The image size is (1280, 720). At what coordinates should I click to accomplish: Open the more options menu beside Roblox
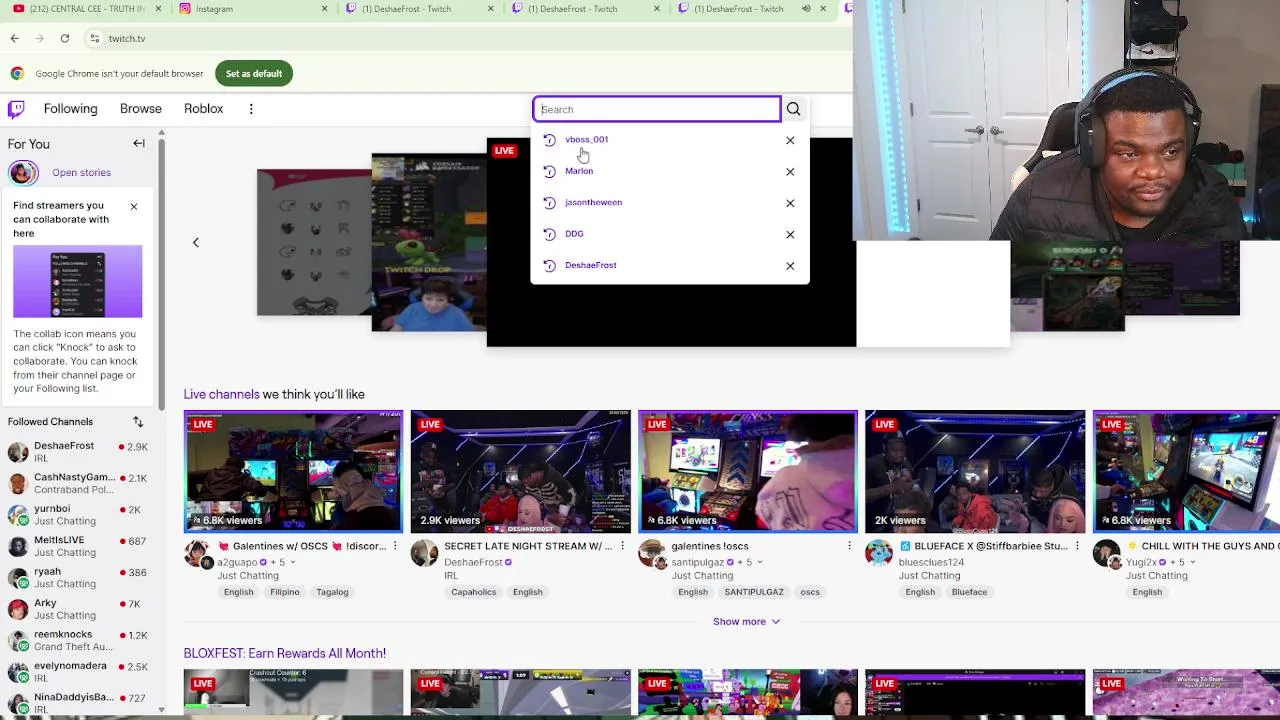pos(251,108)
